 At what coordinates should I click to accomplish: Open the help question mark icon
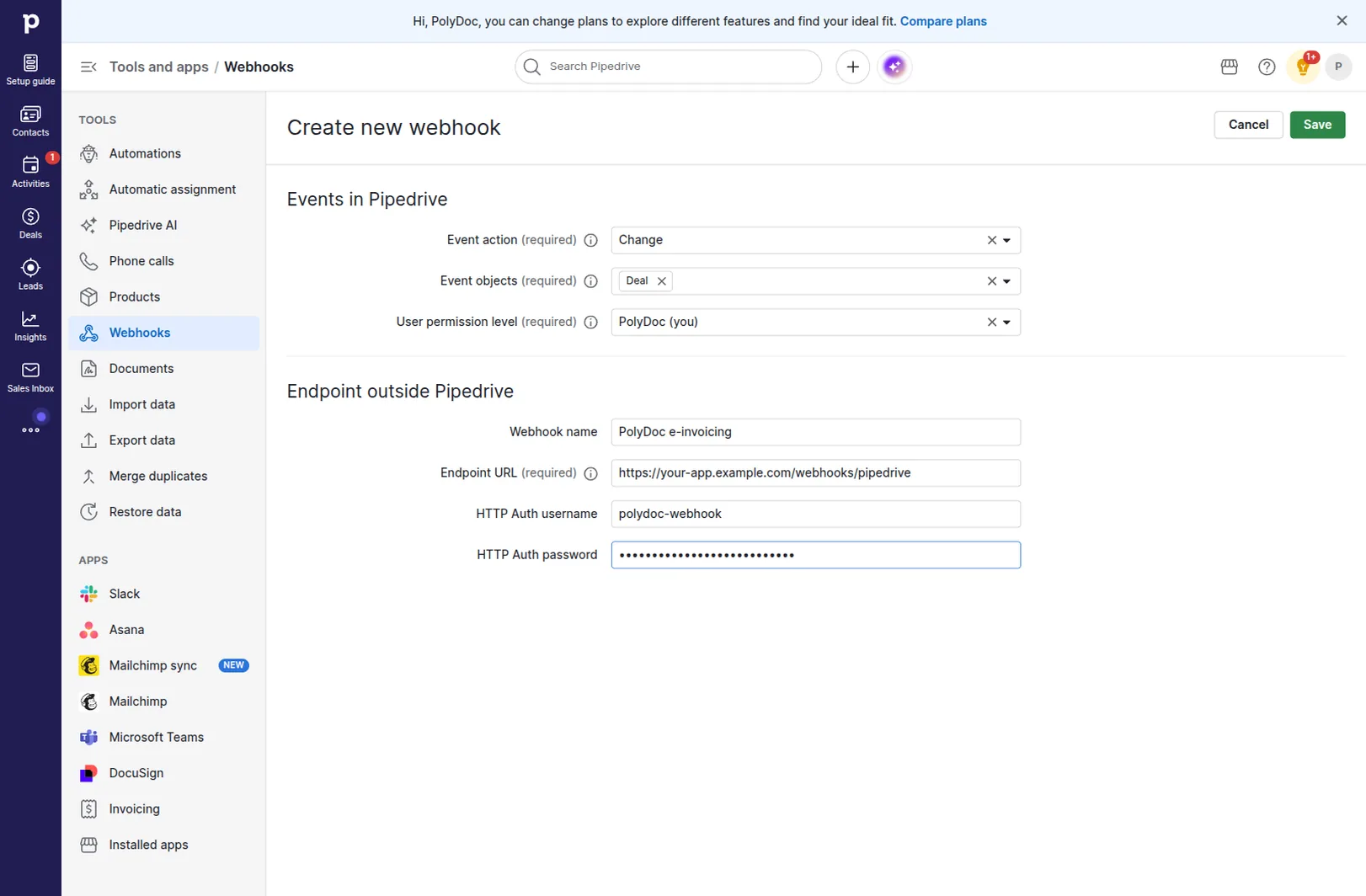coord(1267,67)
